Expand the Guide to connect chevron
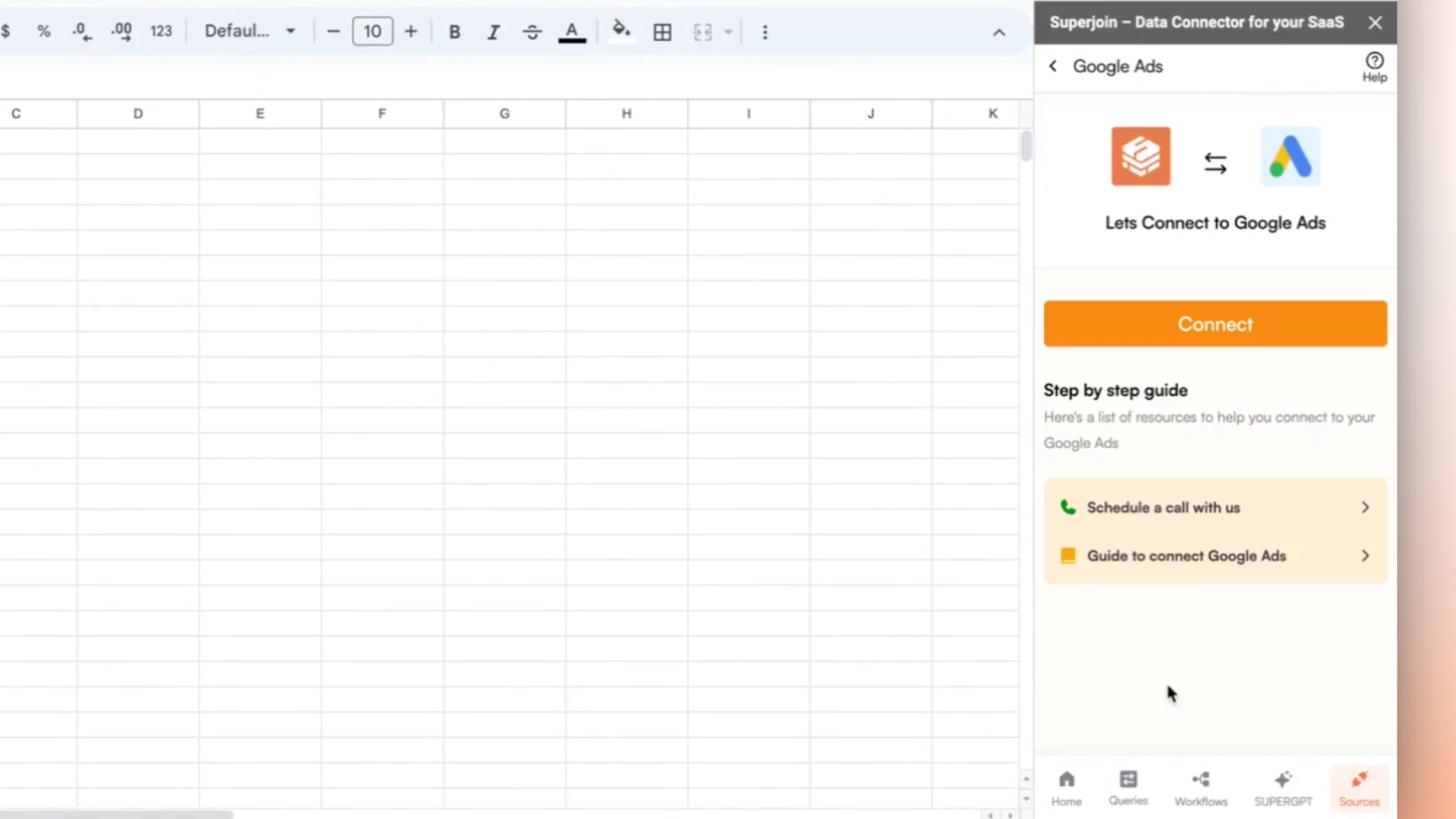 pos(1365,556)
